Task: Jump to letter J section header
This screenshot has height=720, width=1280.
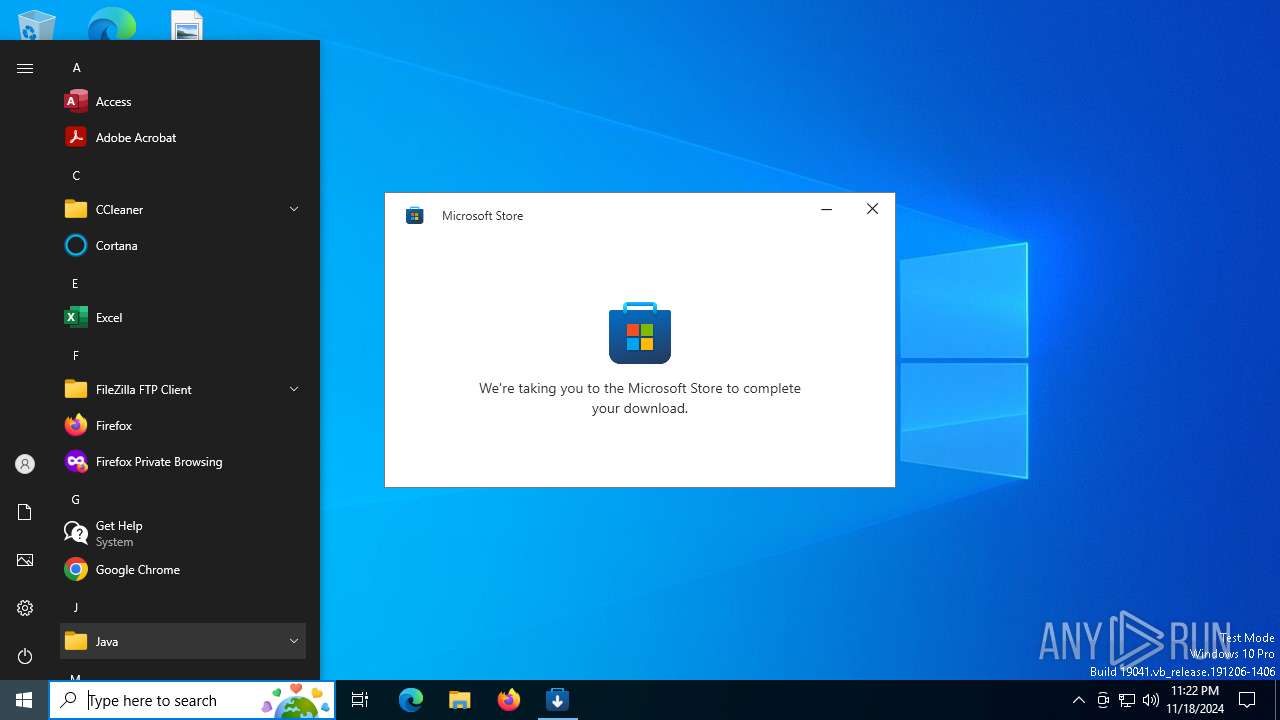Action: (75, 607)
